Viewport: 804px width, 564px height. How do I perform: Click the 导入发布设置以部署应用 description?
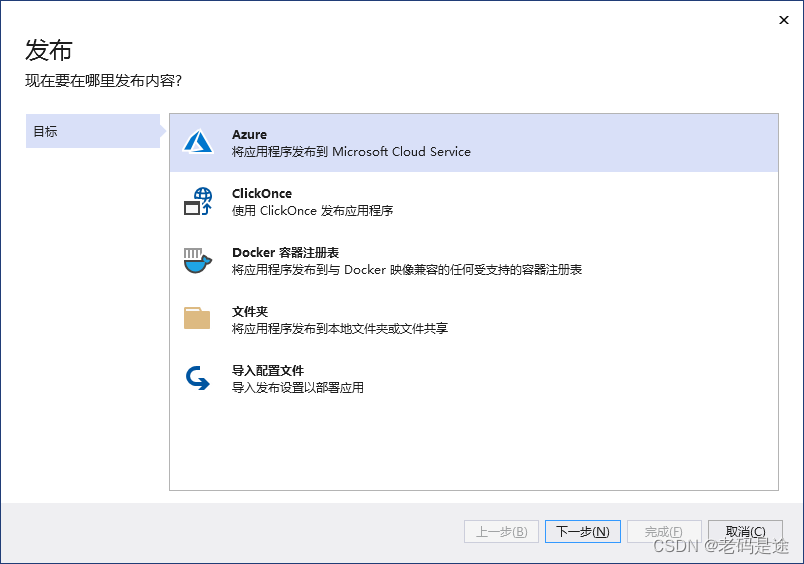298,388
